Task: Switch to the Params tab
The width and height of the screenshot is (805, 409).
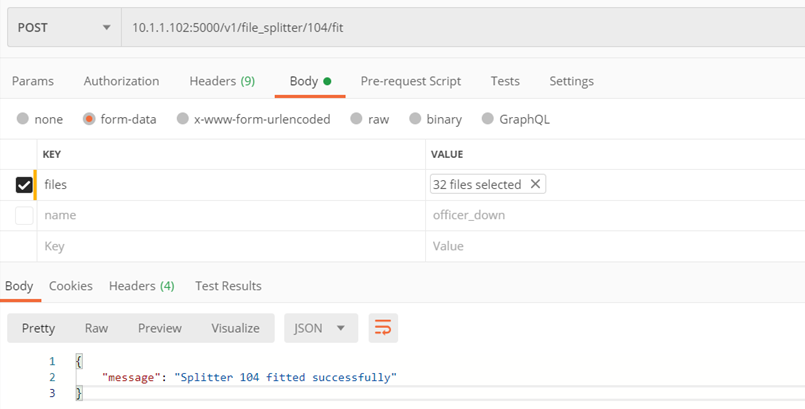Action: click(33, 81)
